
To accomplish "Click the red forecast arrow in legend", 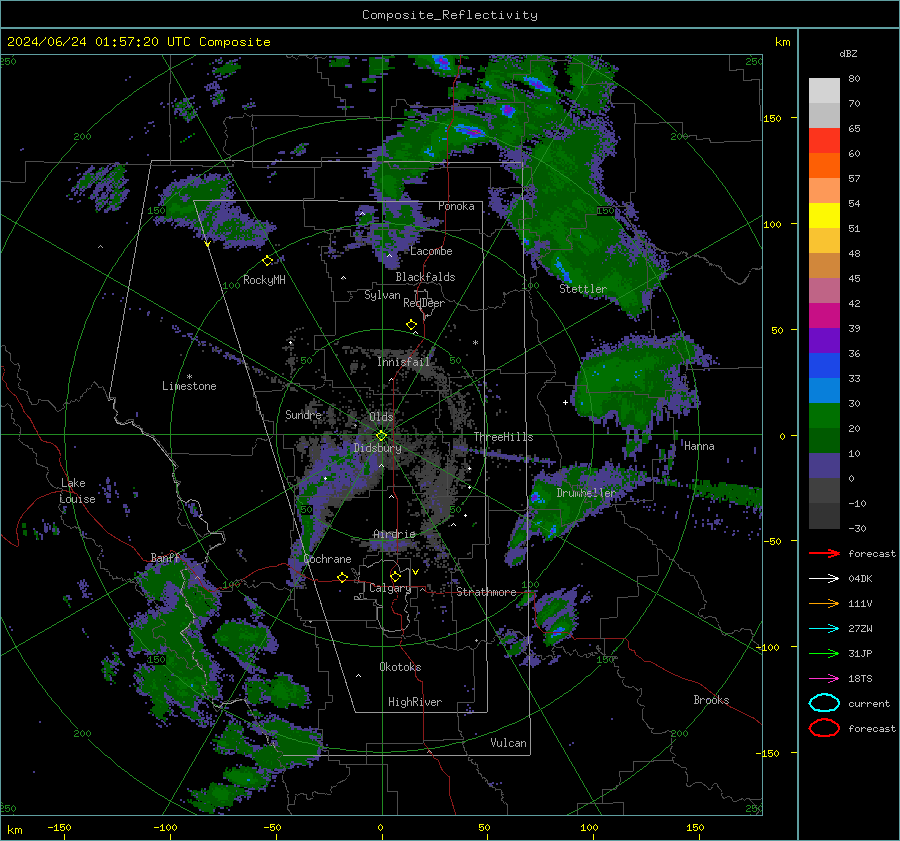I will coord(824,553).
